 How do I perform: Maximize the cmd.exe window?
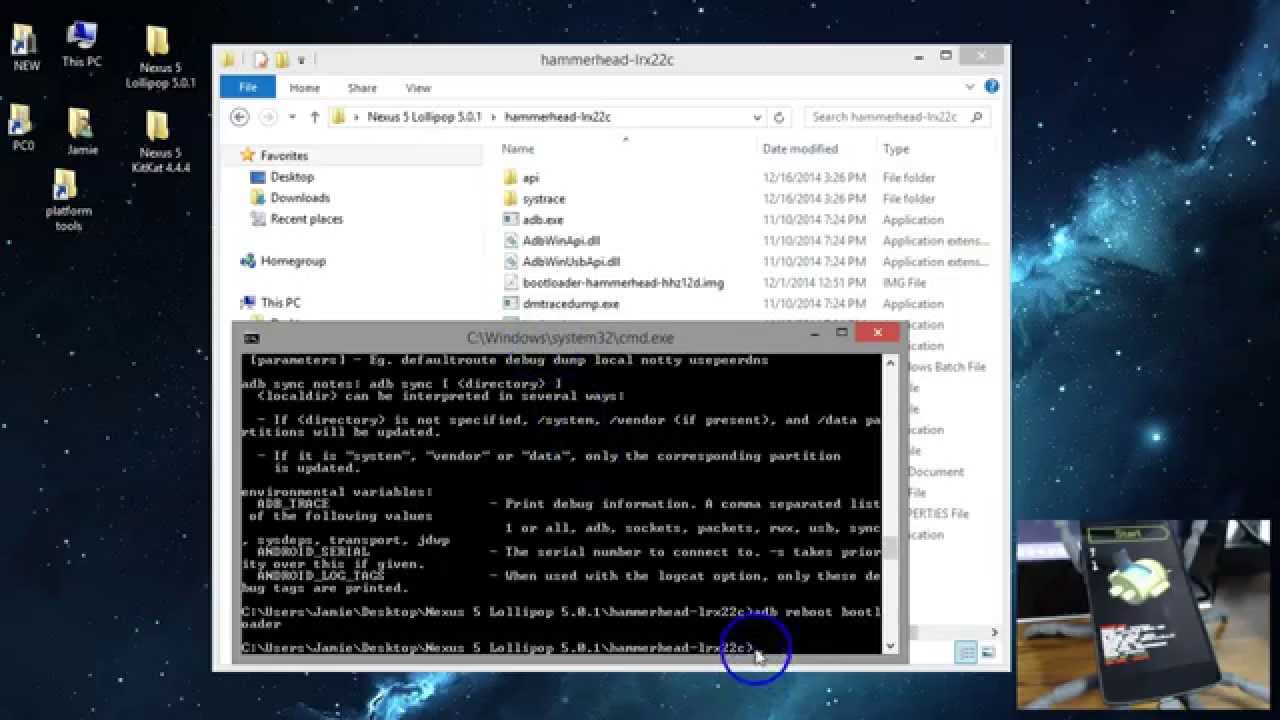tap(842, 333)
